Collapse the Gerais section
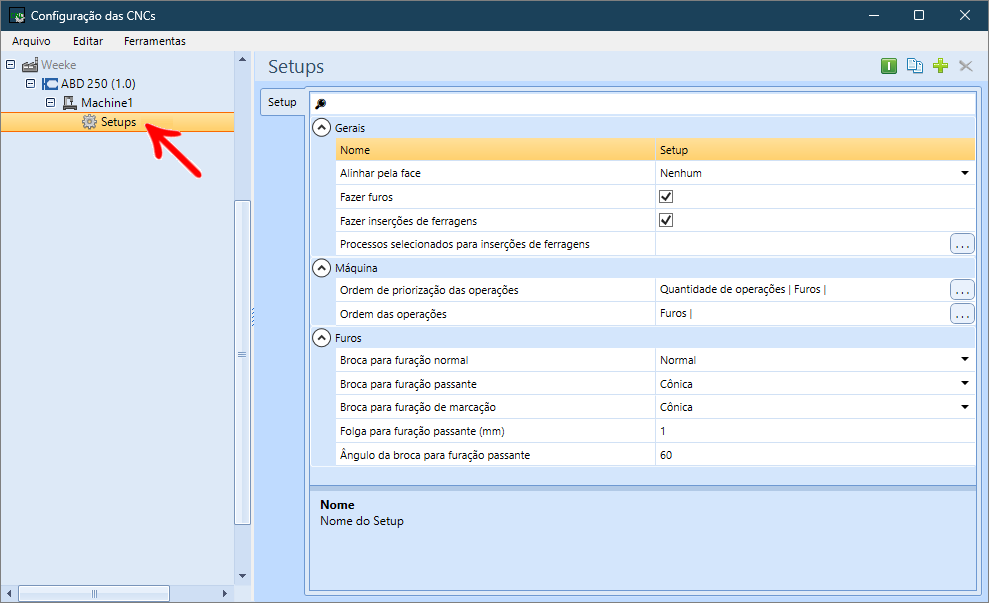 321,127
